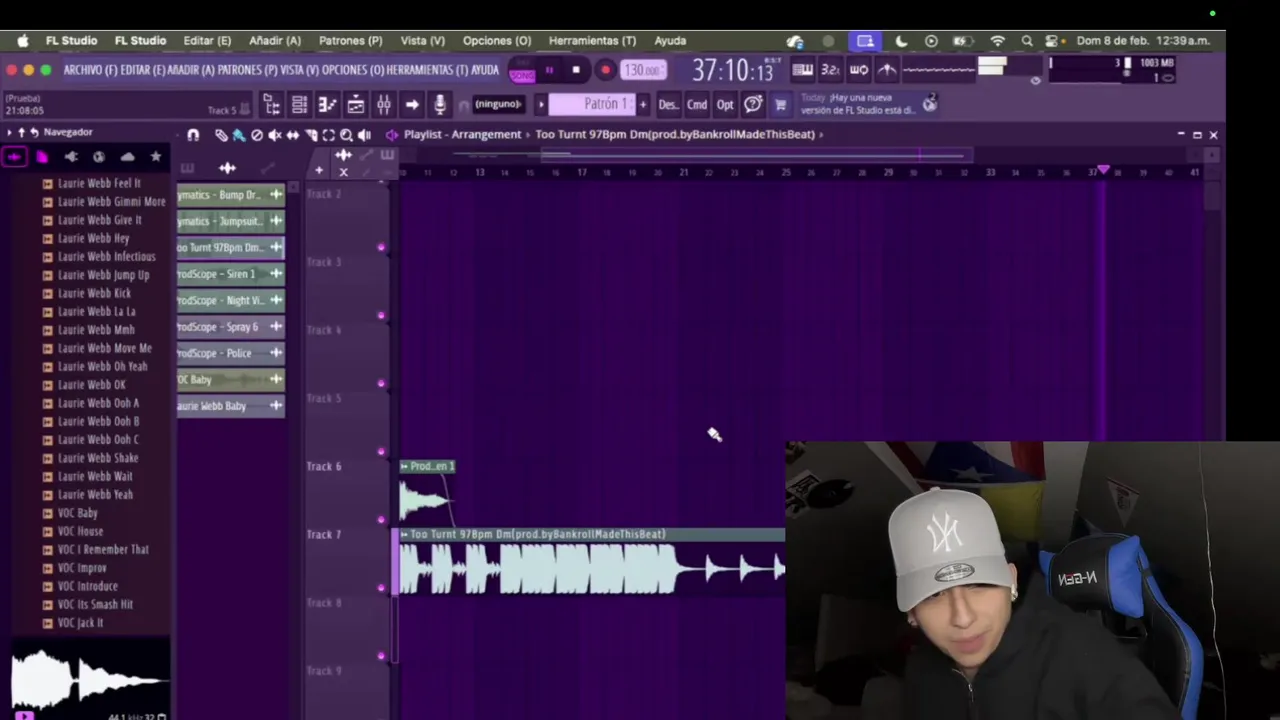Image resolution: width=1280 pixels, height=720 pixels.
Task: Toggle the Pat/Song mode switch
Action: (522, 70)
